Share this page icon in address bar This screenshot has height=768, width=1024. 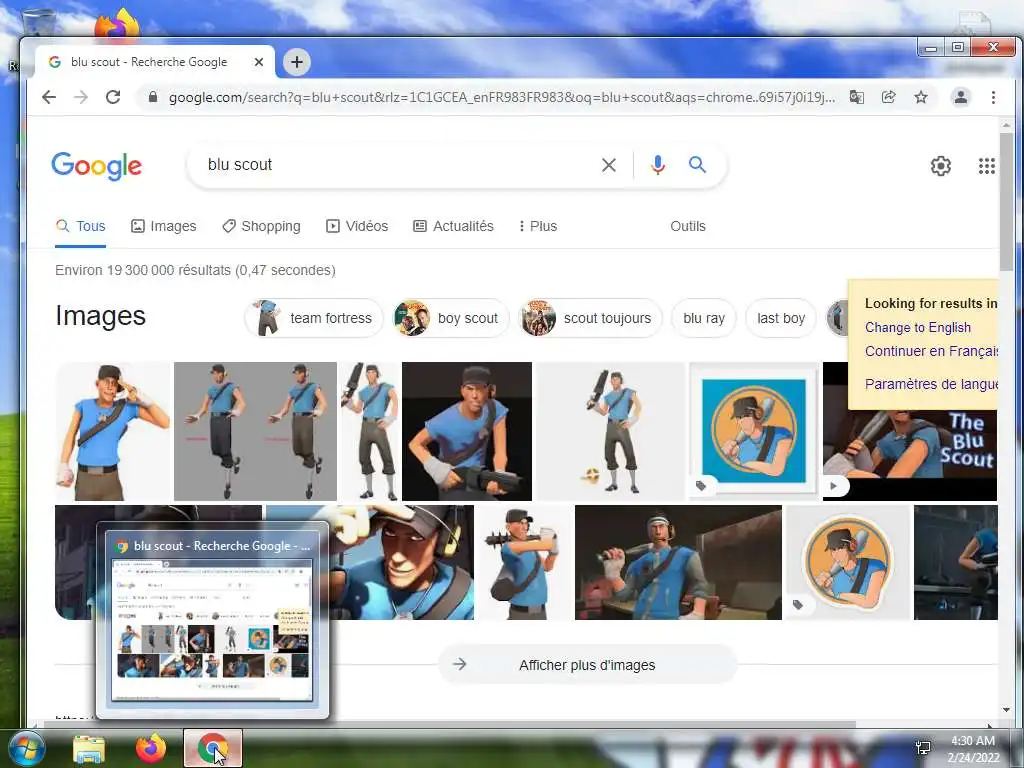pos(889,97)
